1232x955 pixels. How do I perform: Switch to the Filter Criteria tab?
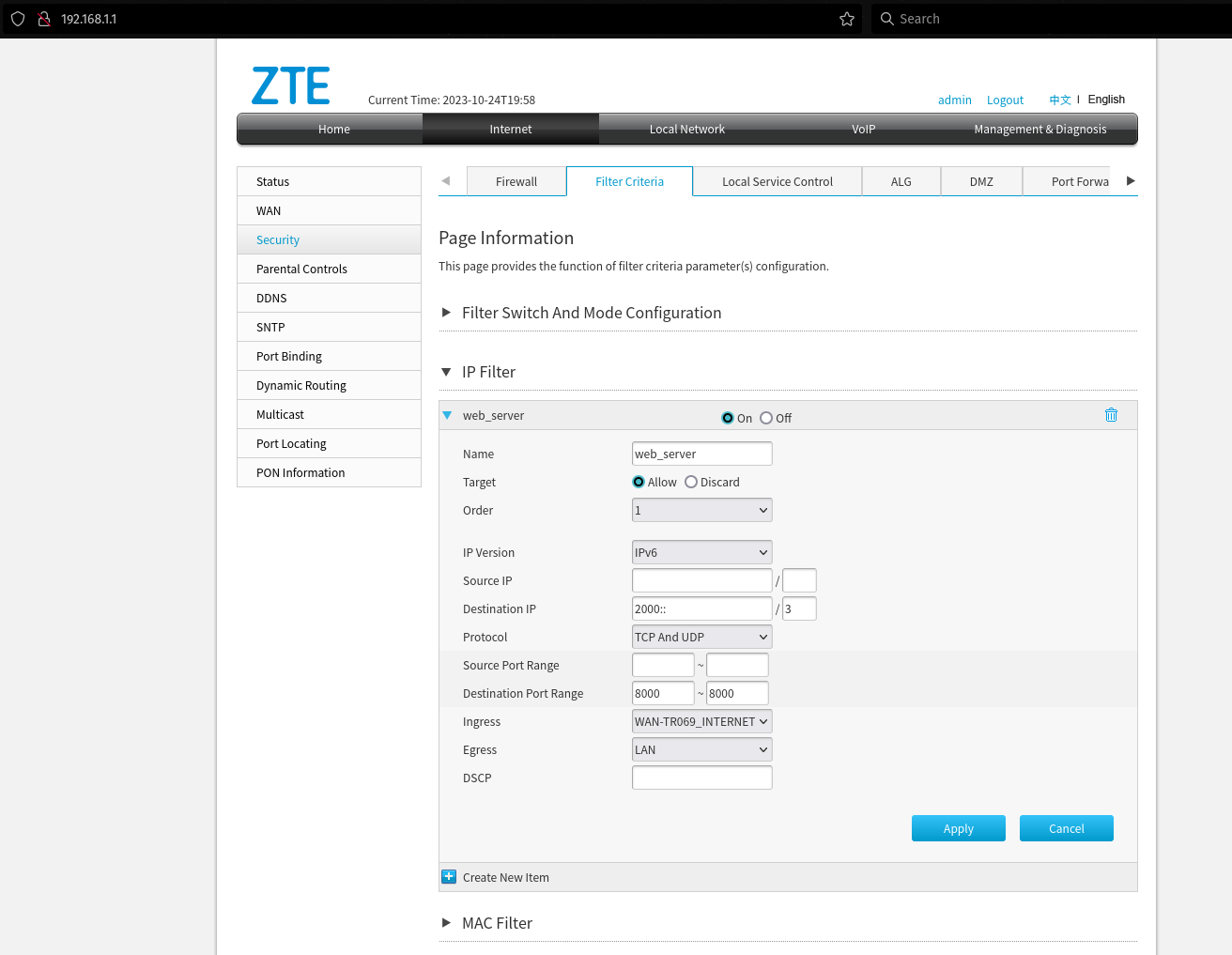coord(629,181)
